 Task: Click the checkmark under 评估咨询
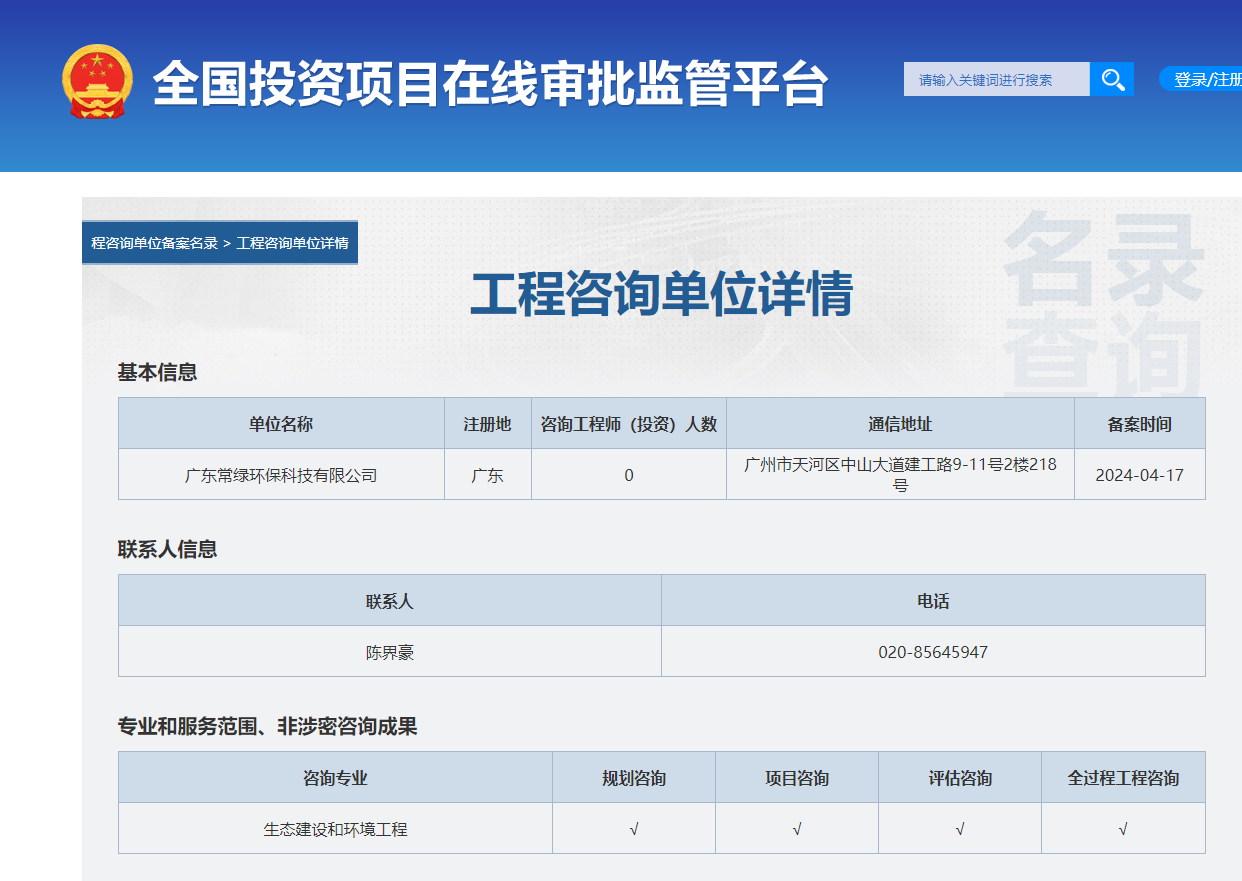point(960,829)
